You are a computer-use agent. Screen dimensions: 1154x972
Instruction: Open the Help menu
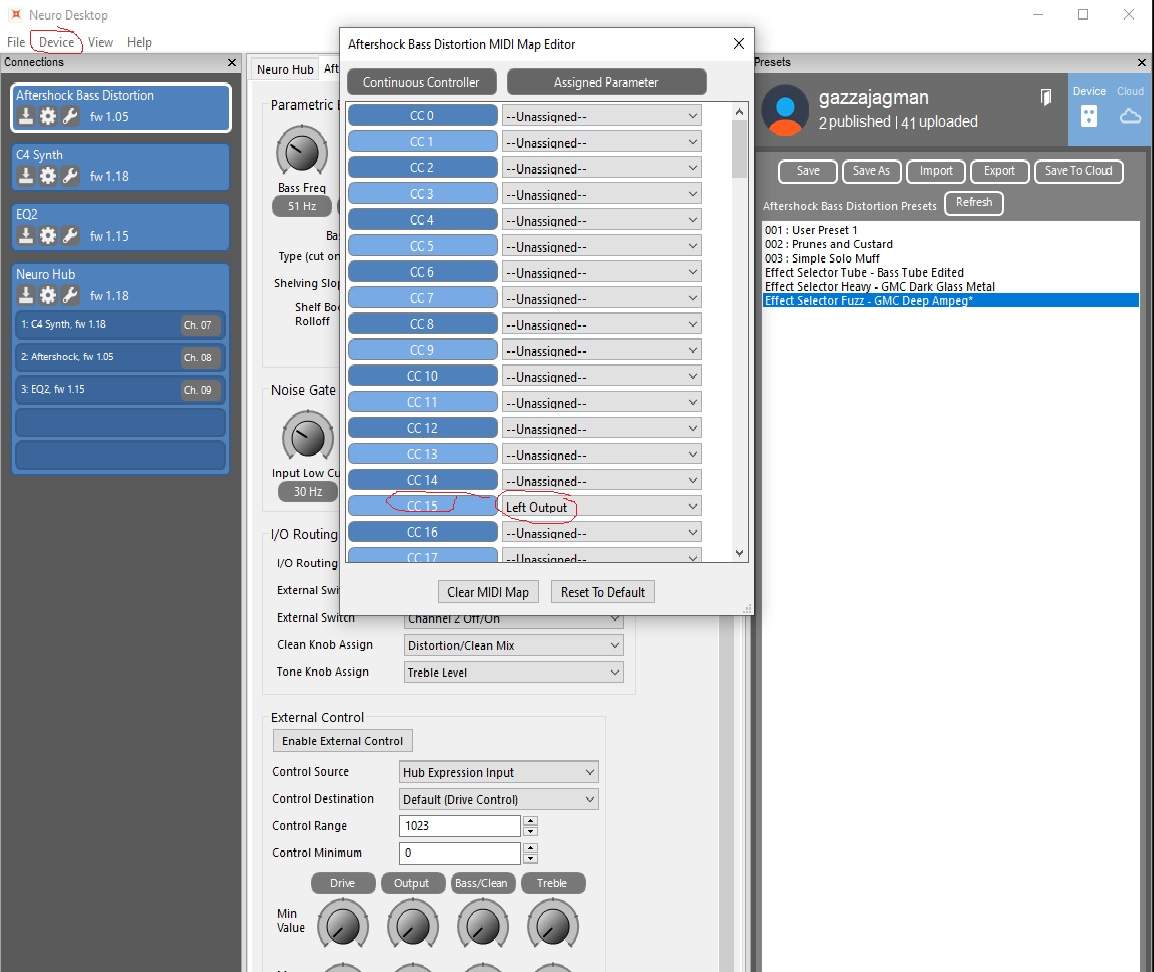pyautogui.click(x=139, y=42)
